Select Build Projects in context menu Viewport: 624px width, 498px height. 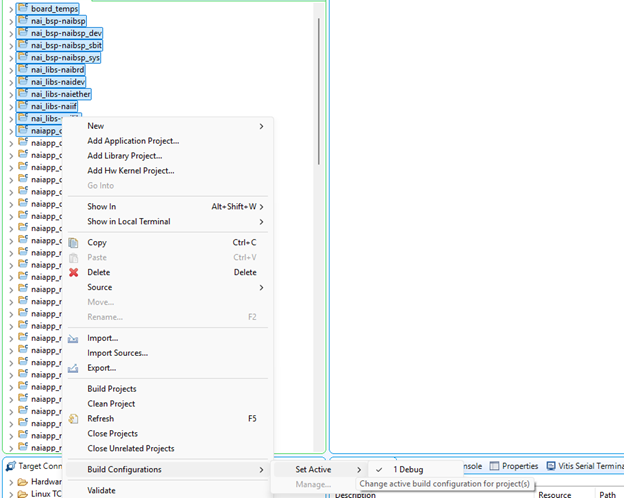tap(112, 389)
